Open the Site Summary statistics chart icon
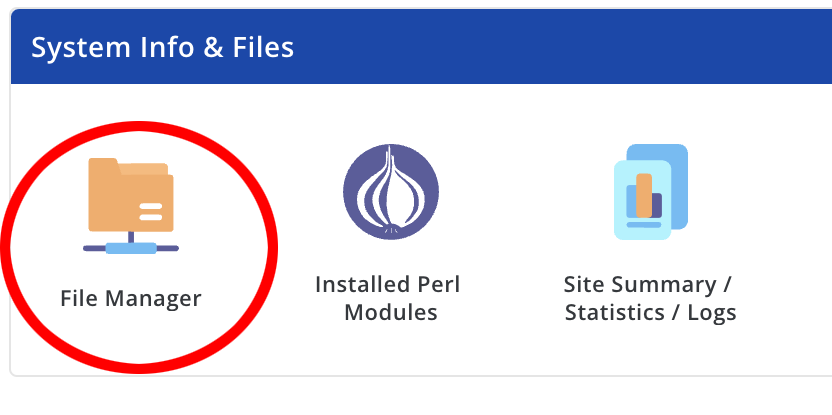Image resolution: width=832 pixels, height=415 pixels. 651,192
